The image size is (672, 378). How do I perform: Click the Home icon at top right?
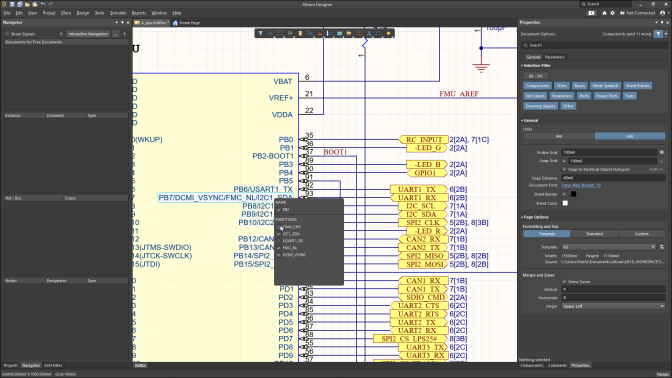(604, 13)
